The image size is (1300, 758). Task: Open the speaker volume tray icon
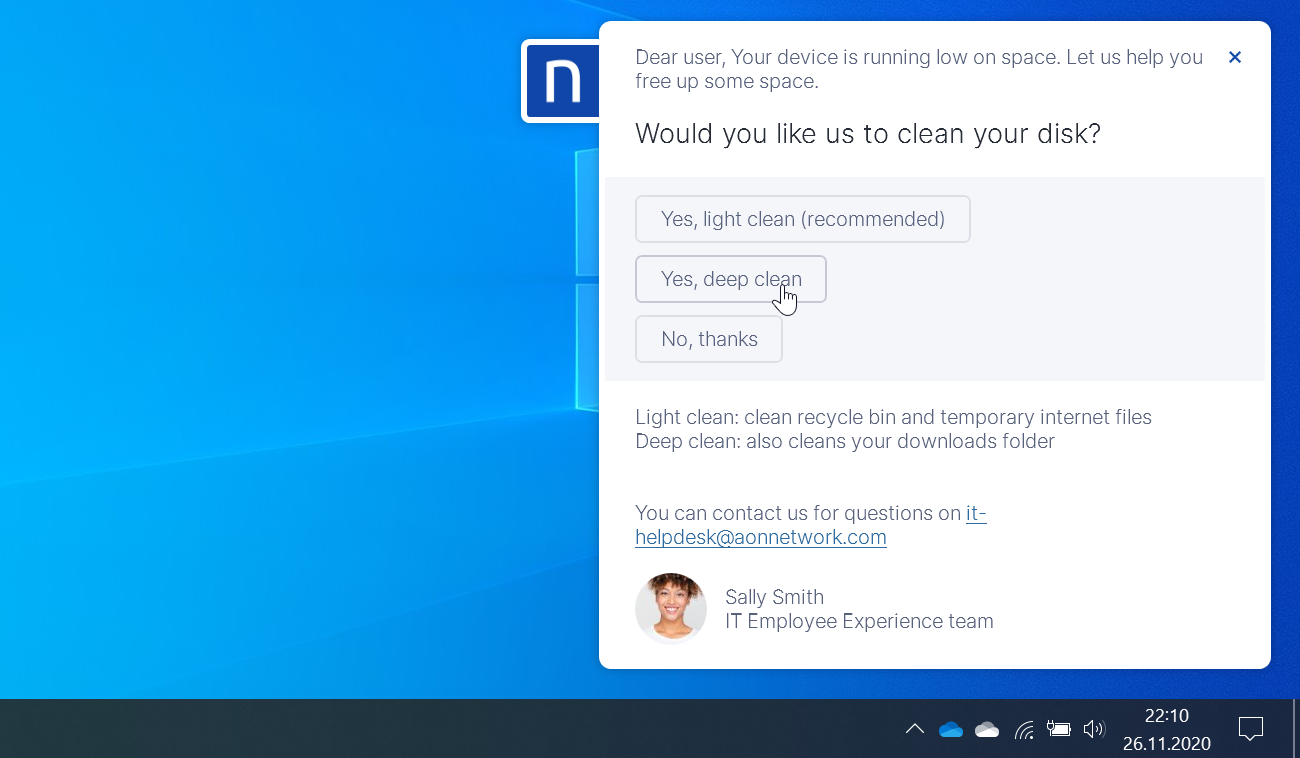[1094, 729]
